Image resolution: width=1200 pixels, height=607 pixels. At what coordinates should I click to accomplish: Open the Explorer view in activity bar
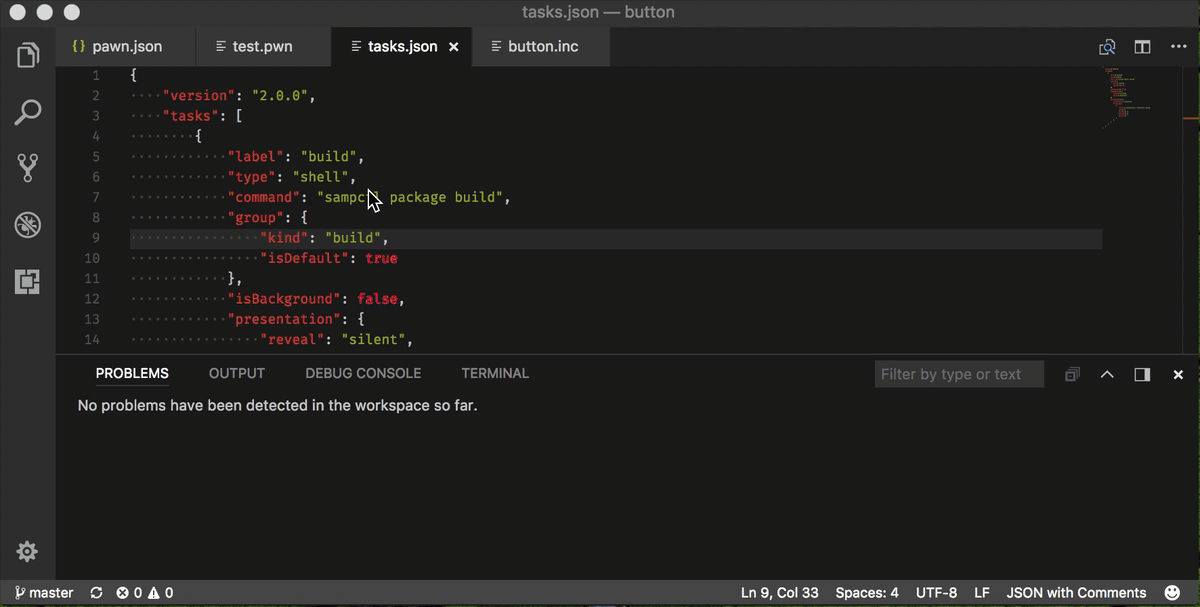click(x=28, y=55)
